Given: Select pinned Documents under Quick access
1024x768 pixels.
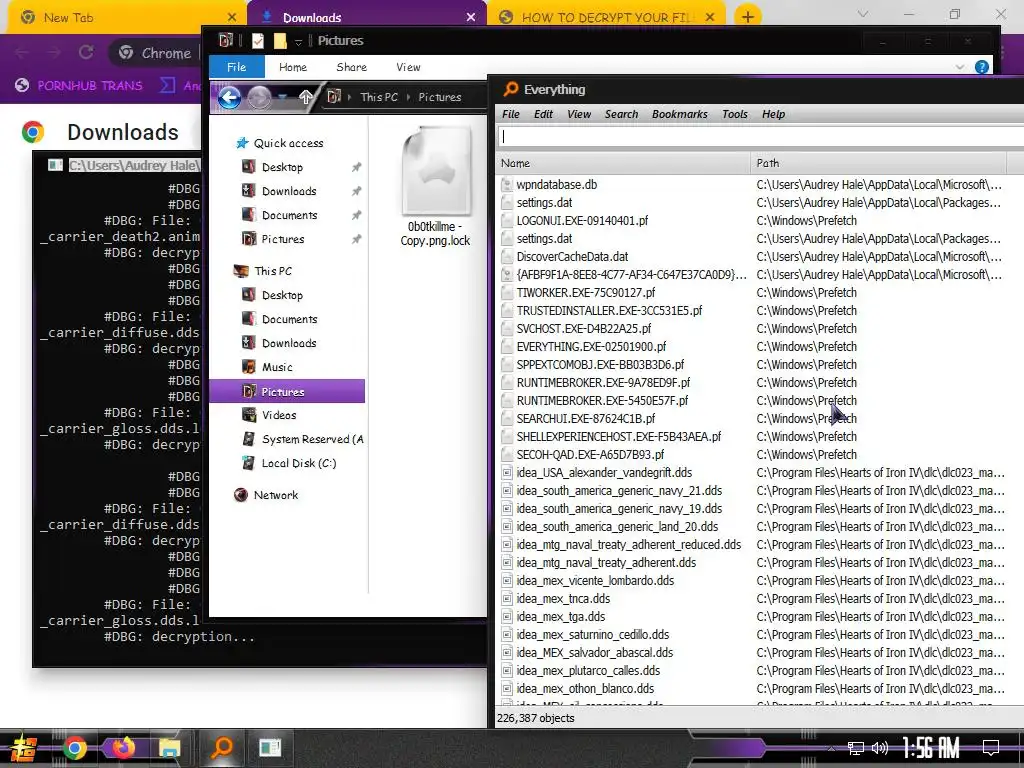Looking at the screenshot, I should [289, 215].
